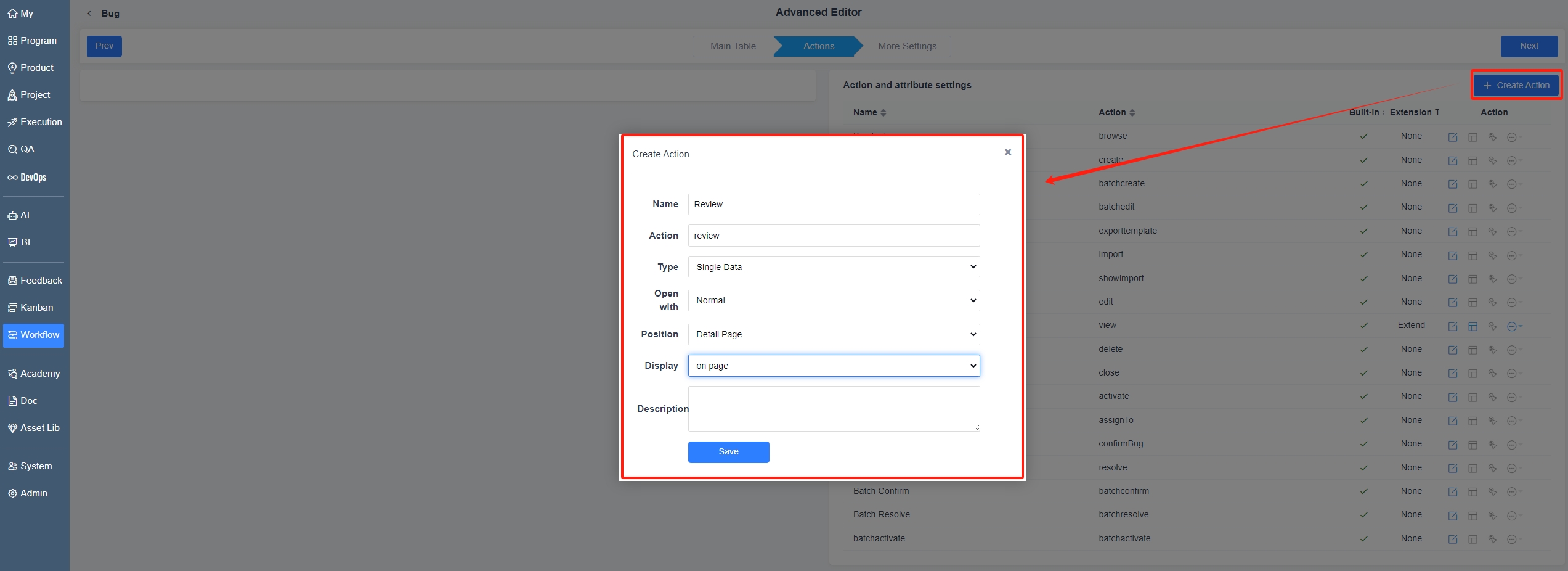Image resolution: width=1568 pixels, height=571 pixels.
Task: Switch to the Main Table step
Action: (x=733, y=46)
